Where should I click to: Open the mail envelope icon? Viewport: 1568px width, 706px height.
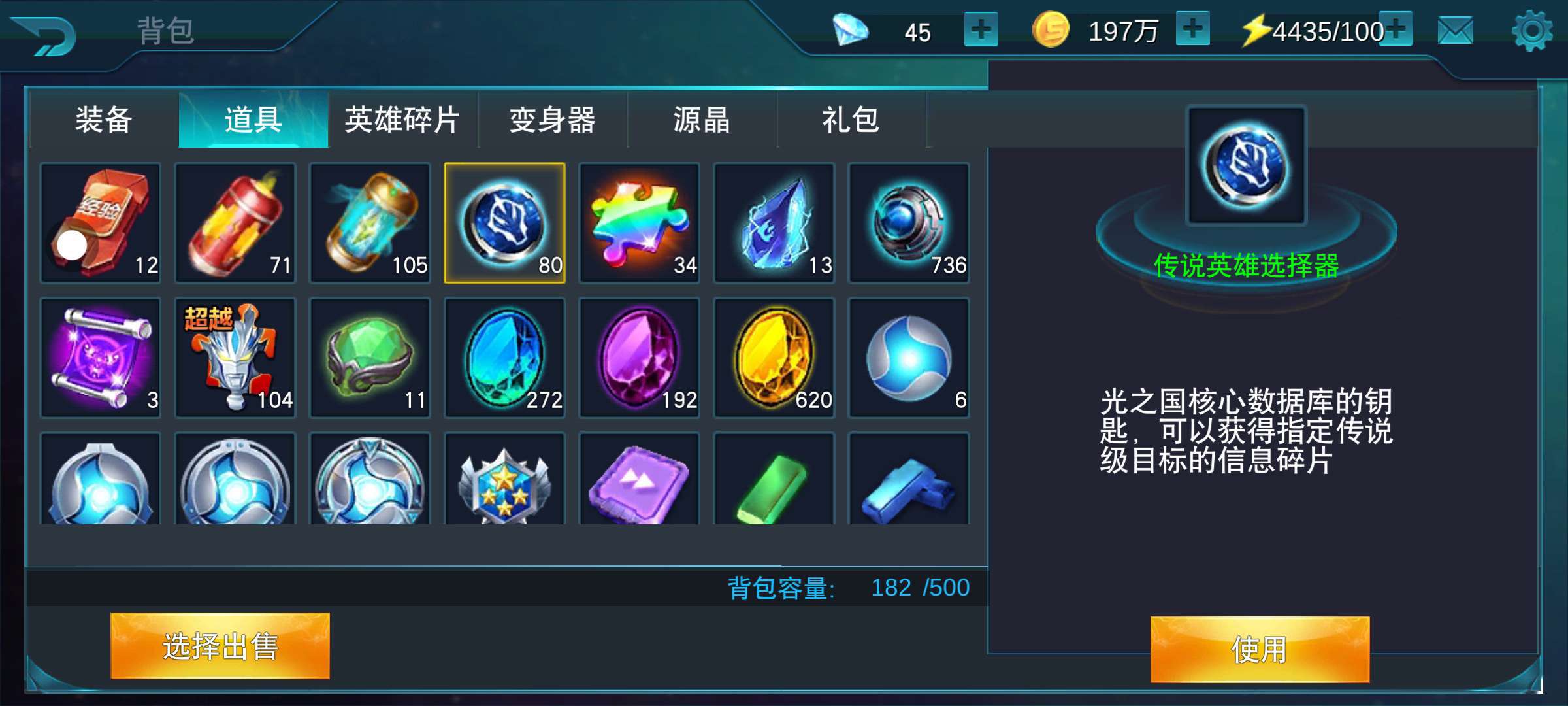tap(1456, 31)
